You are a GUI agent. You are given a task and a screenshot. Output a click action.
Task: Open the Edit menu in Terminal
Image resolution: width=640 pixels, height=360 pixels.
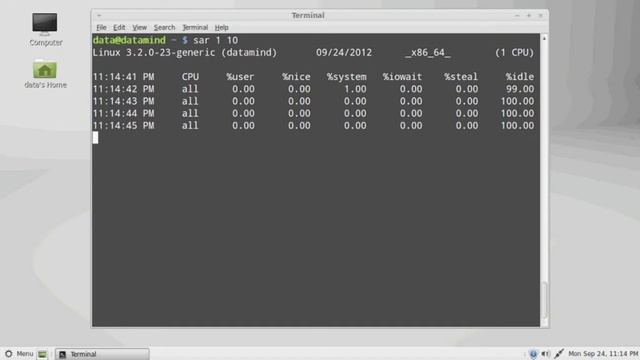[x=119, y=27]
